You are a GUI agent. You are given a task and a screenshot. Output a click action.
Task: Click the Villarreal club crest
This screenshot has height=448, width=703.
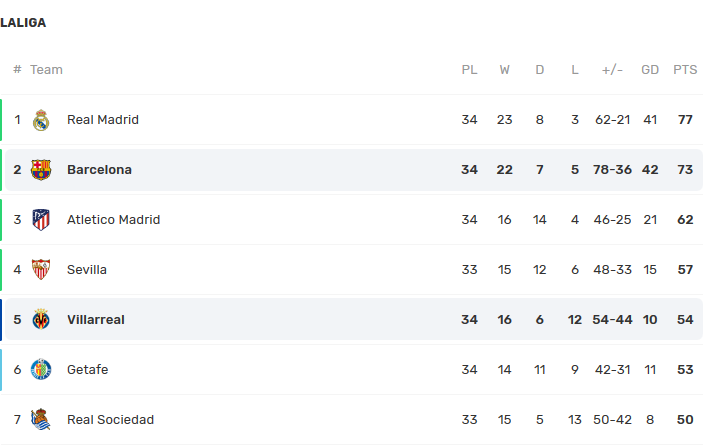coord(41,320)
